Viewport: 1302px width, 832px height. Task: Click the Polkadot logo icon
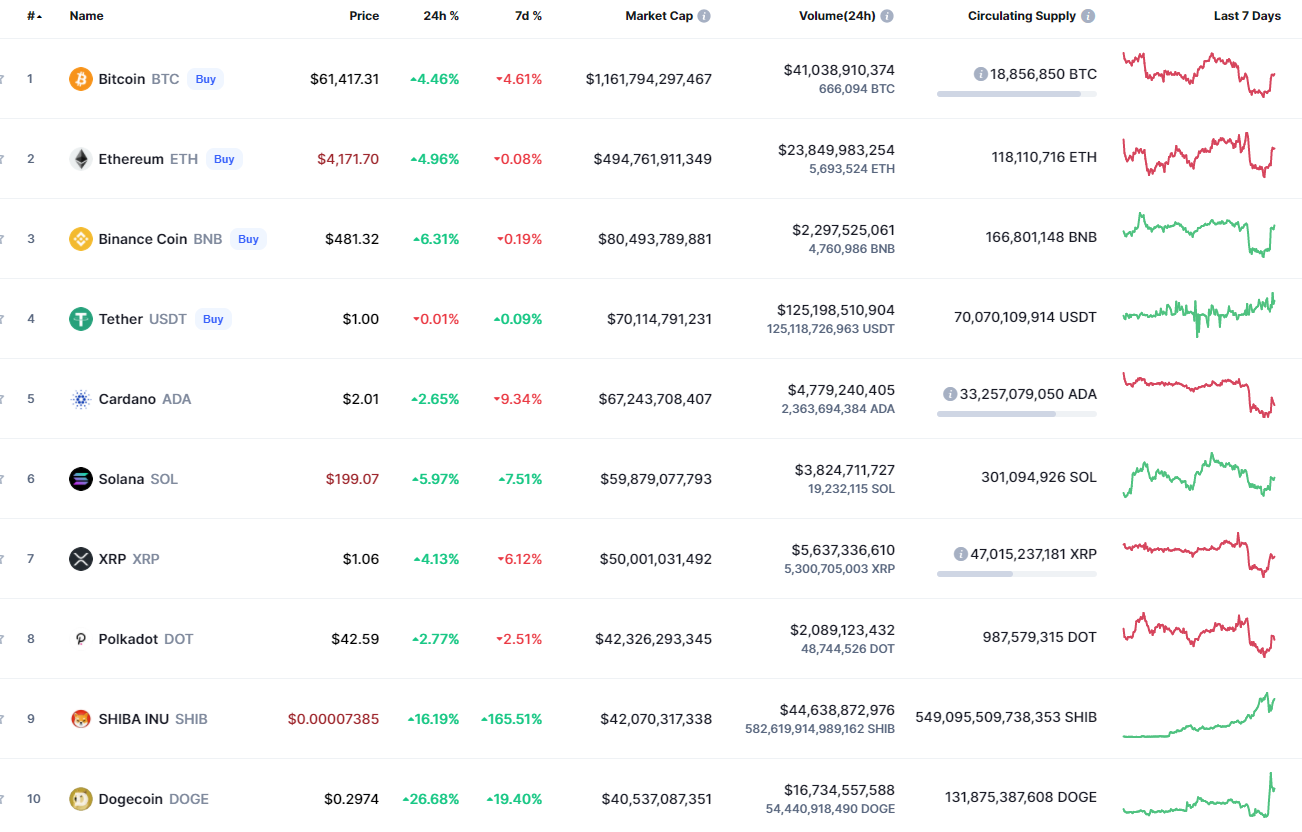pyautogui.click(x=81, y=639)
